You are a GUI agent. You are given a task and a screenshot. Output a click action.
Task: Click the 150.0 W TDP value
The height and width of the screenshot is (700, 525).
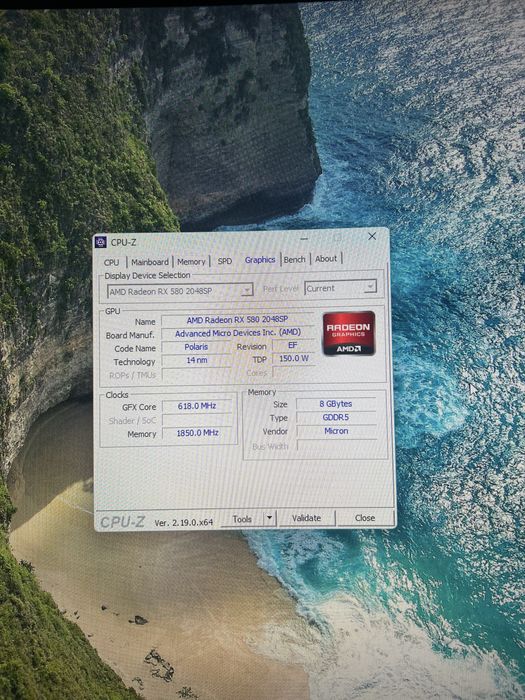(x=293, y=358)
